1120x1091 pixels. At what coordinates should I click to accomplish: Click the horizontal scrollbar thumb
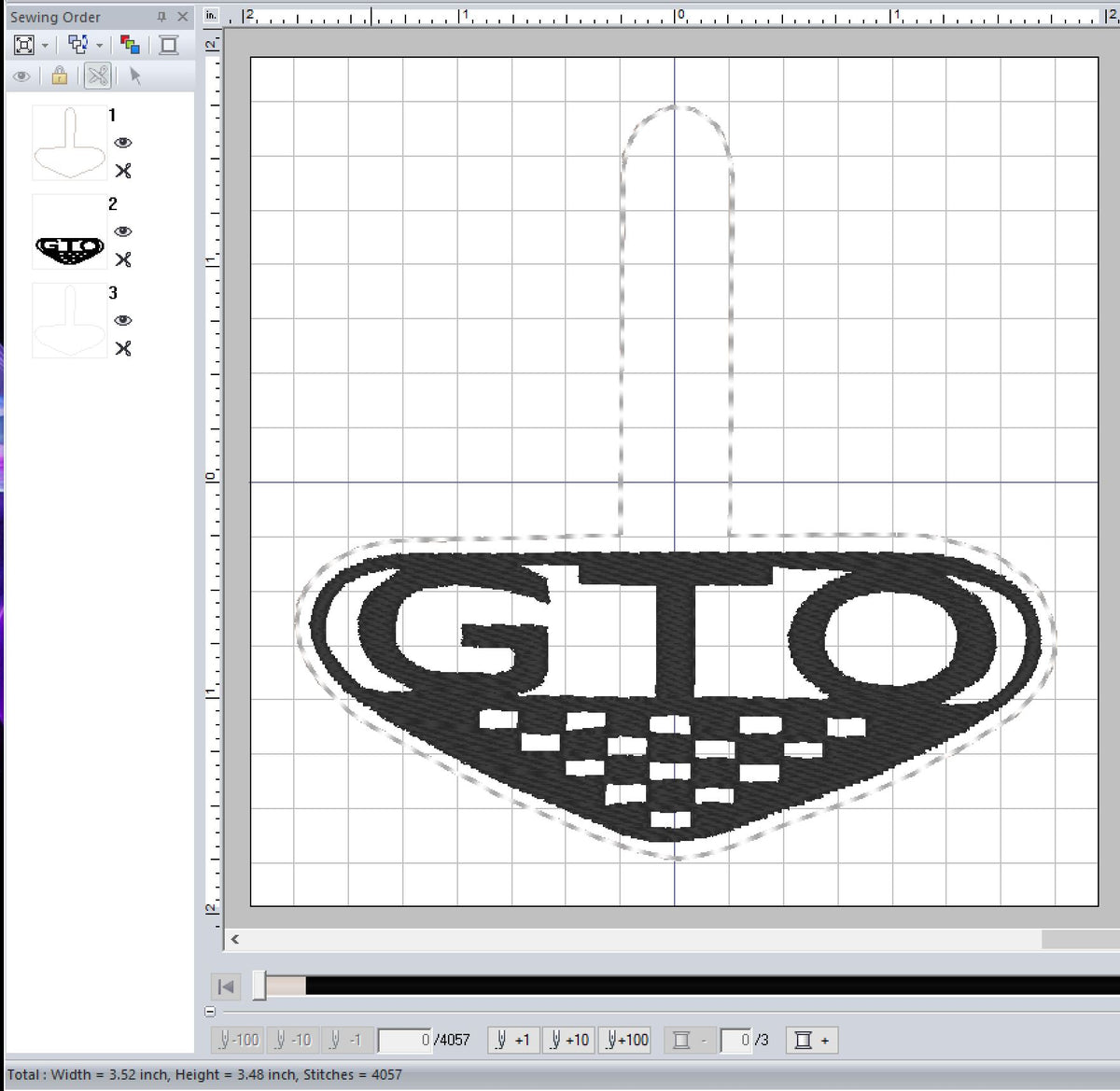click(1081, 939)
